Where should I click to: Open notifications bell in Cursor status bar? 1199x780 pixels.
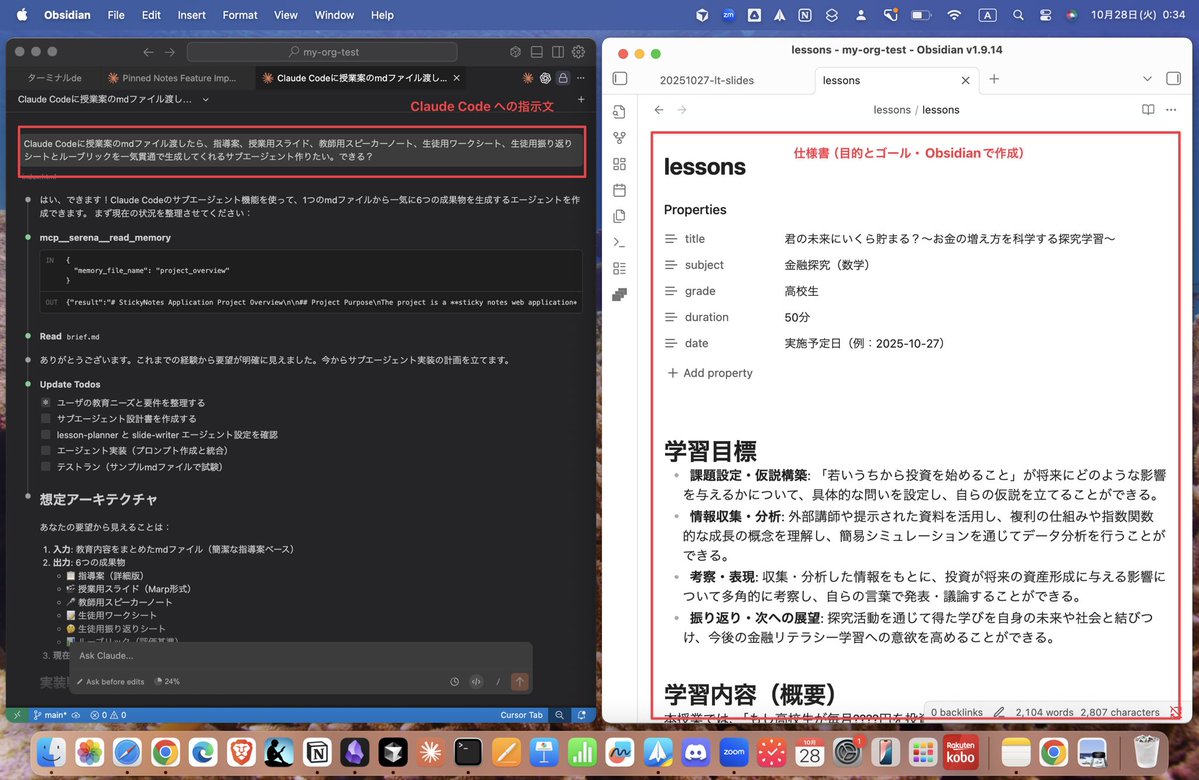(x=582, y=715)
